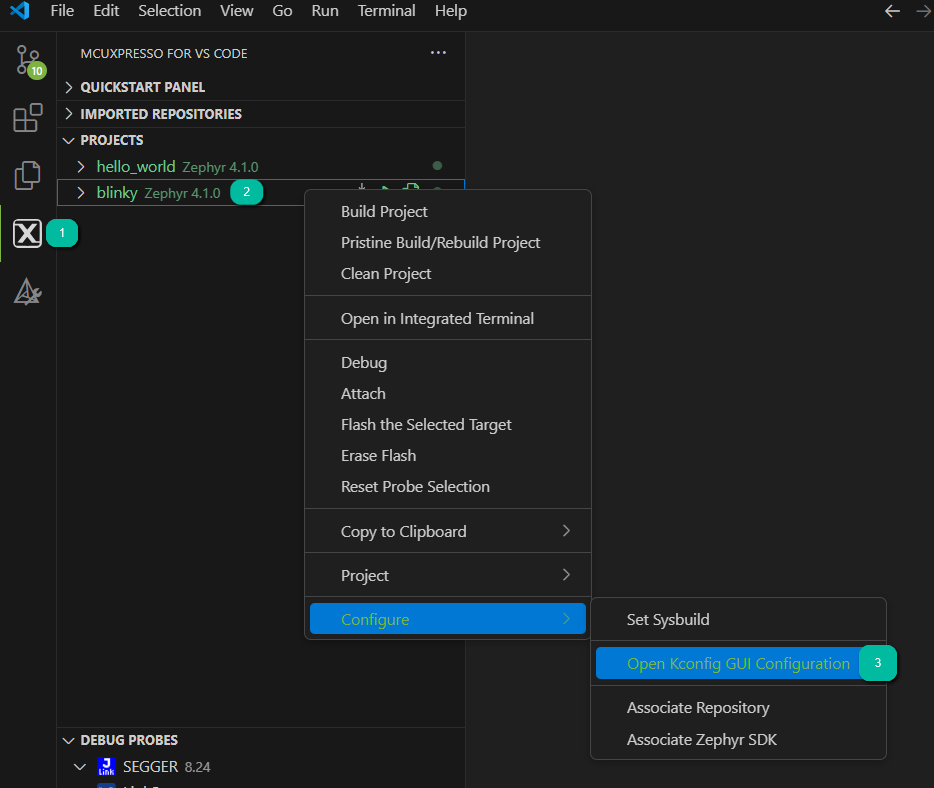Open the Extensions view icon

click(27, 118)
